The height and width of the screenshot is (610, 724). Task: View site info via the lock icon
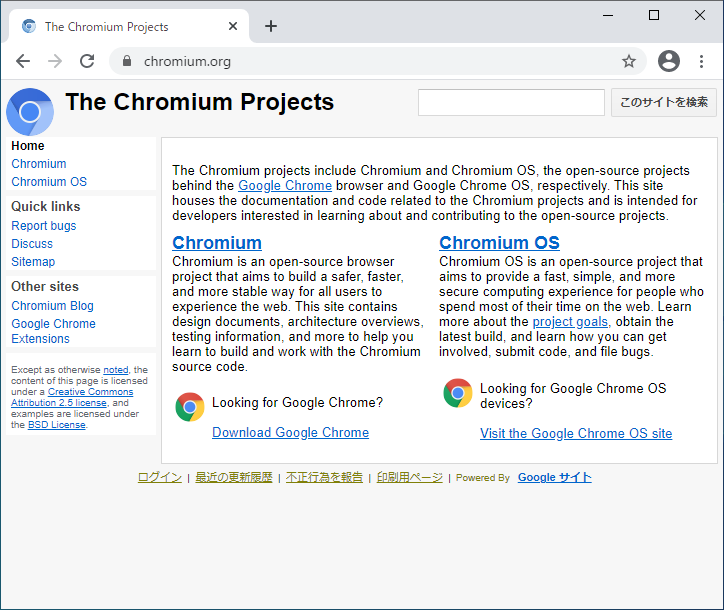tap(127, 61)
